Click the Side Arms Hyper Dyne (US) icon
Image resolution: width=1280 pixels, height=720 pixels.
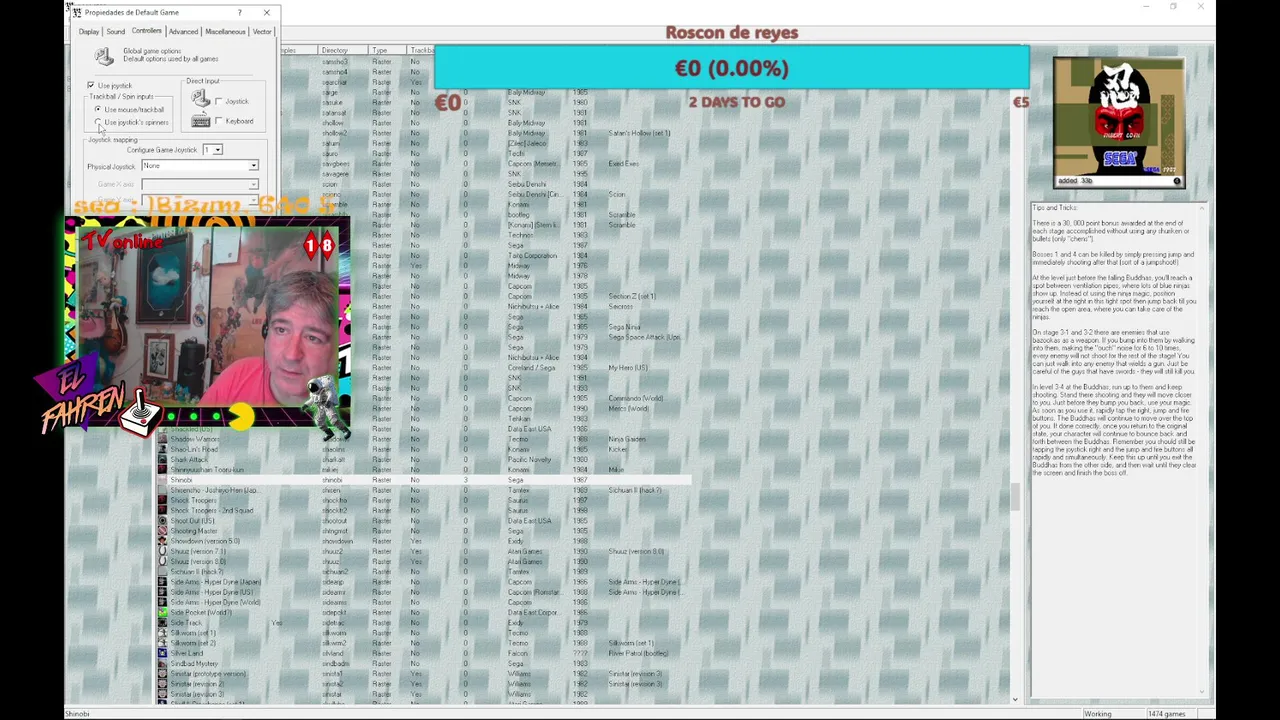[x=162, y=592]
